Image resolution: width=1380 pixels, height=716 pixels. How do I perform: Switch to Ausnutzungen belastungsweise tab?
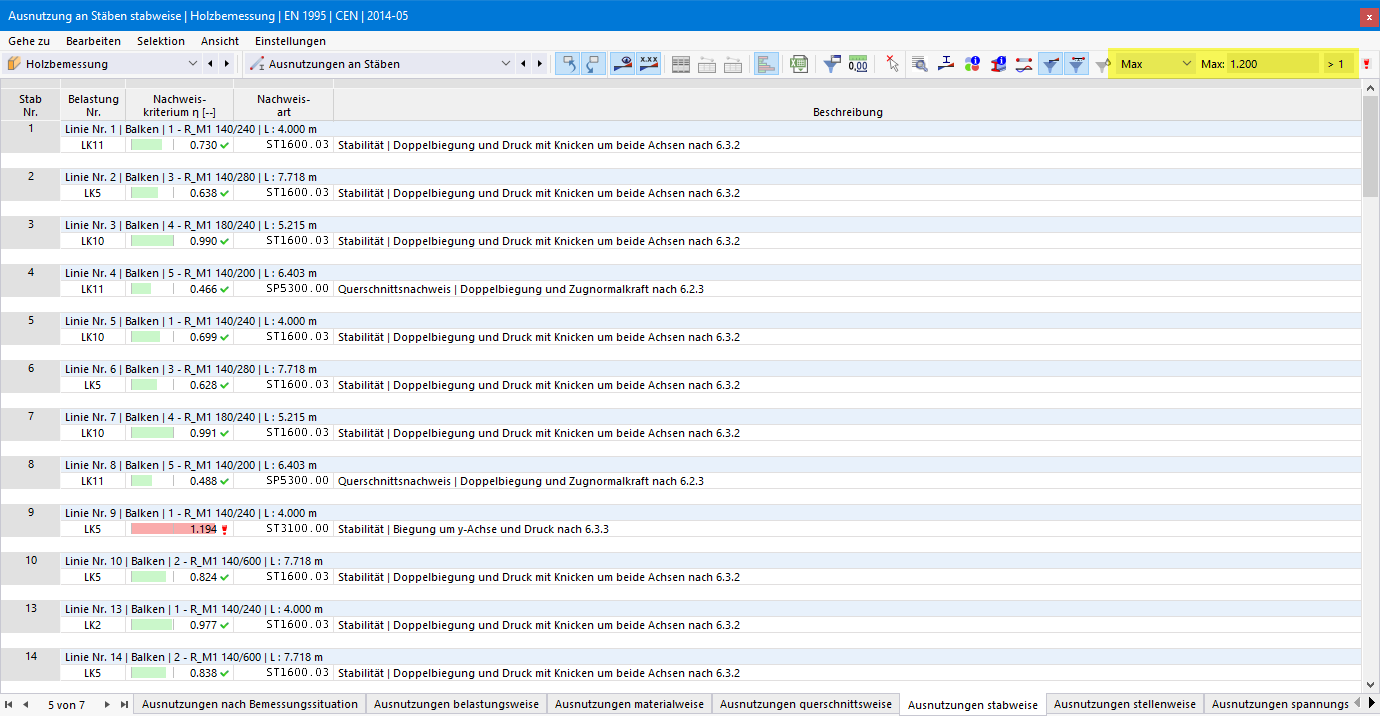[x=456, y=705]
